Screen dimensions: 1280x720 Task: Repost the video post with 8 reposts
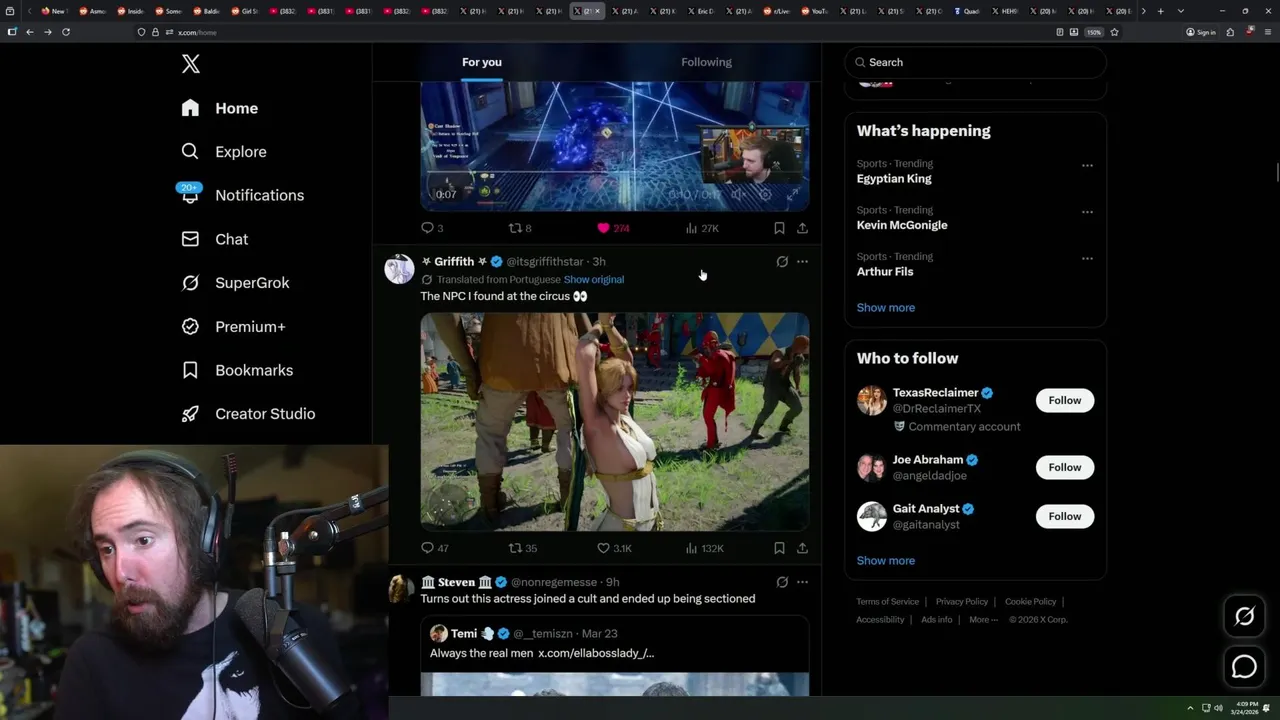coord(520,228)
